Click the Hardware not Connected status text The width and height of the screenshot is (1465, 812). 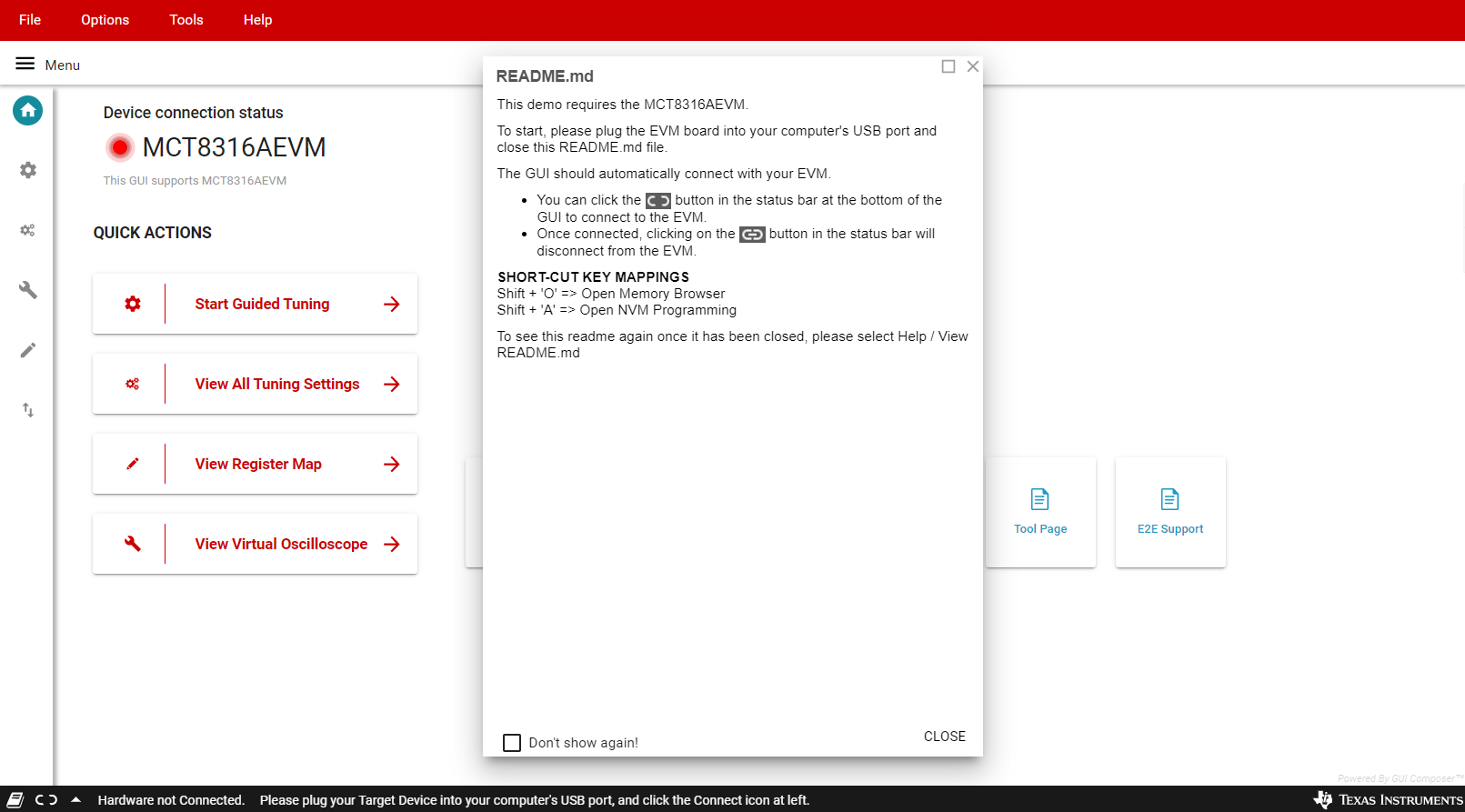171,800
